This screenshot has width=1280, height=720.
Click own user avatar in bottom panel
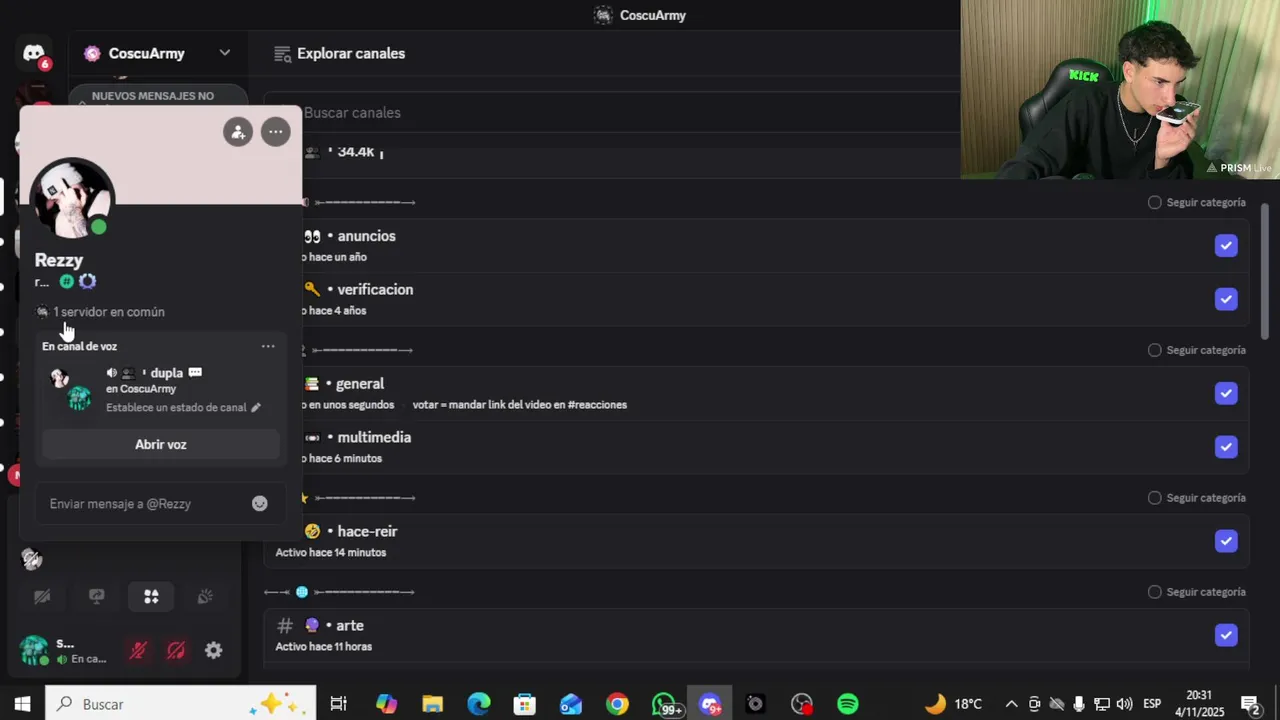click(x=34, y=650)
